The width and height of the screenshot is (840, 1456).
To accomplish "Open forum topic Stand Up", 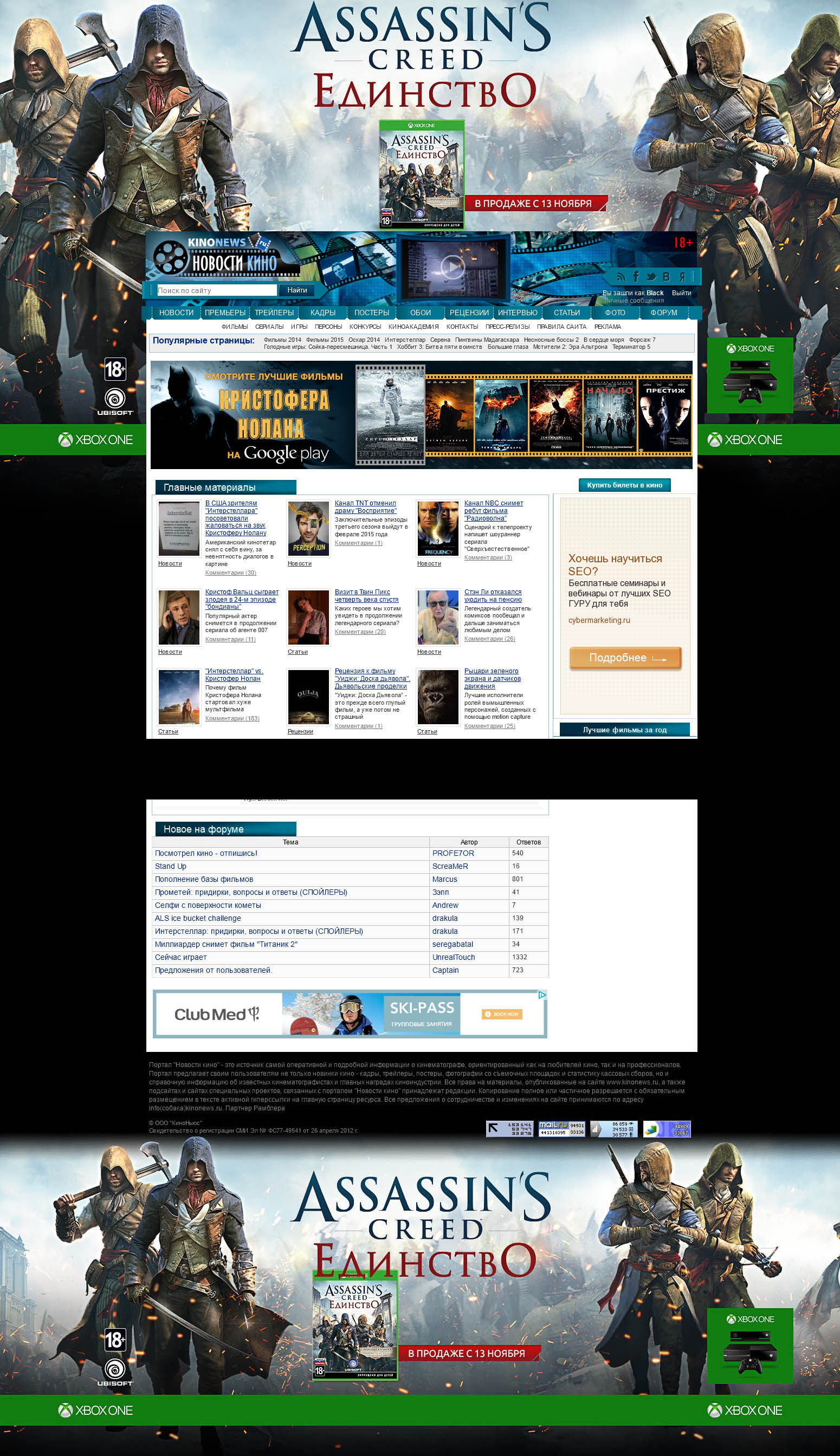I will pos(170,866).
